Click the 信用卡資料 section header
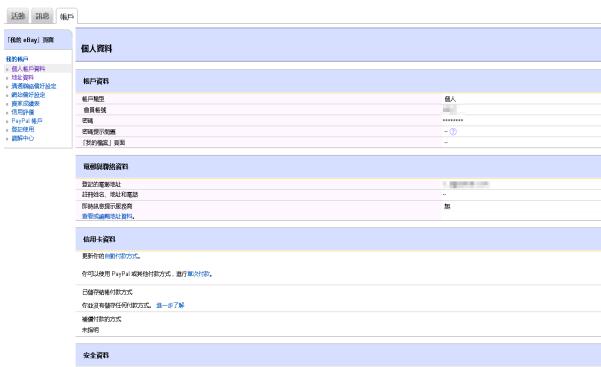The height and width of the screenshot is (367, 601). [99, 239]
